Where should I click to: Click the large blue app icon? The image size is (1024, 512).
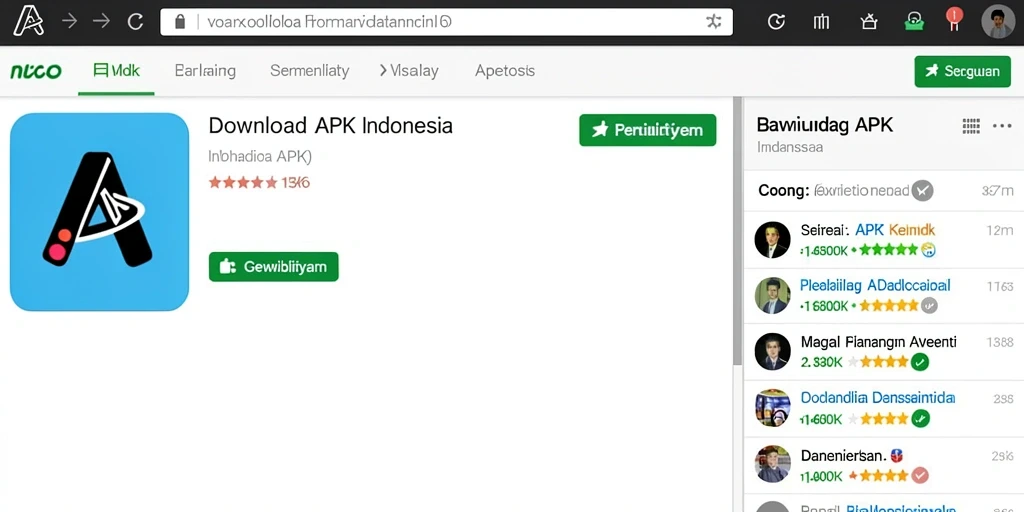(x=99, y=212)
